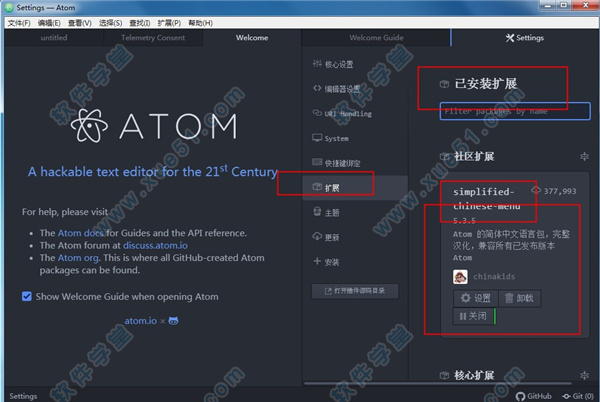Viewport: 600px width, 402px height.
Task: Click the GitHub status bar item
Action: pyautogui.click(x=534, y=396)
